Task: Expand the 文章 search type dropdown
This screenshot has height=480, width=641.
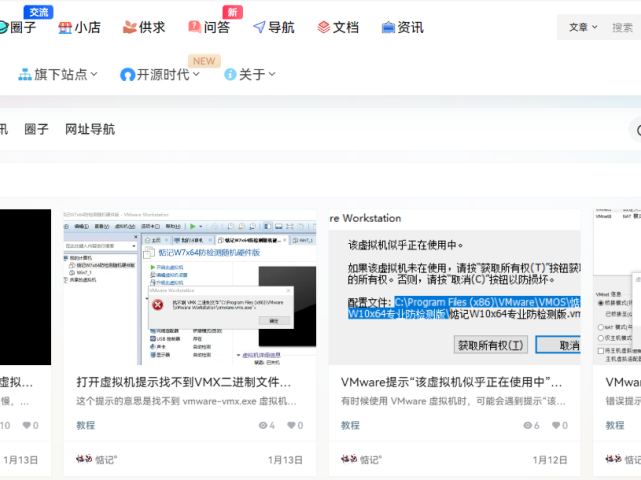Action: tap(583, 27)
